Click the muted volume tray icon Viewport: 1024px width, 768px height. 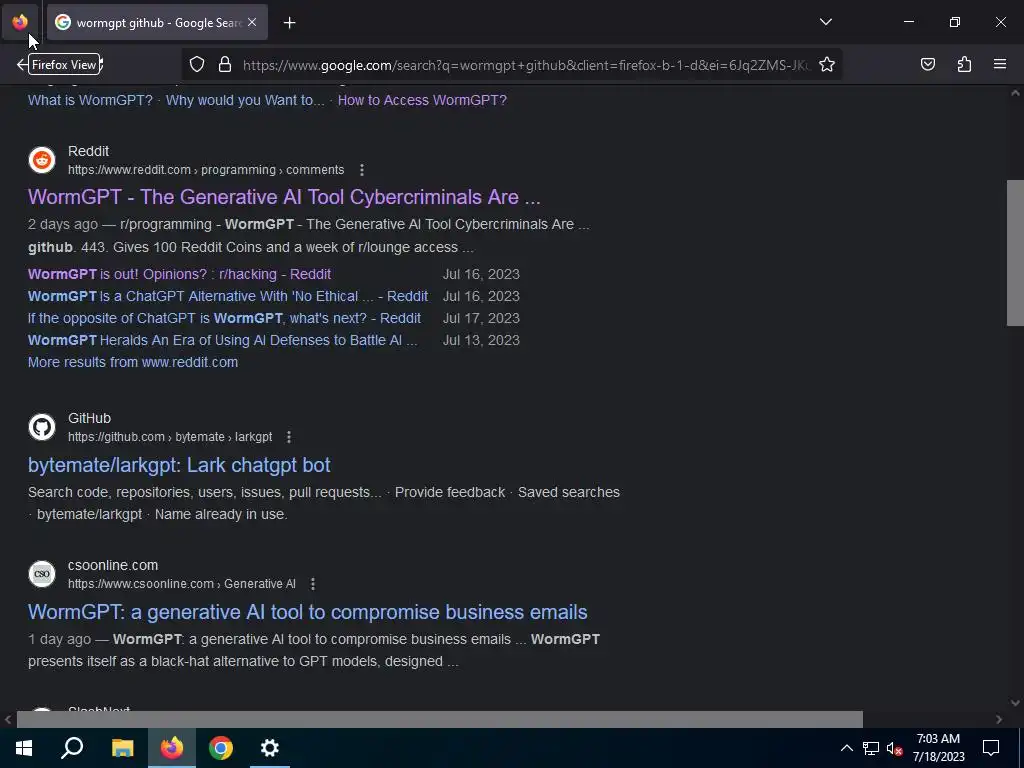point(895,748)
